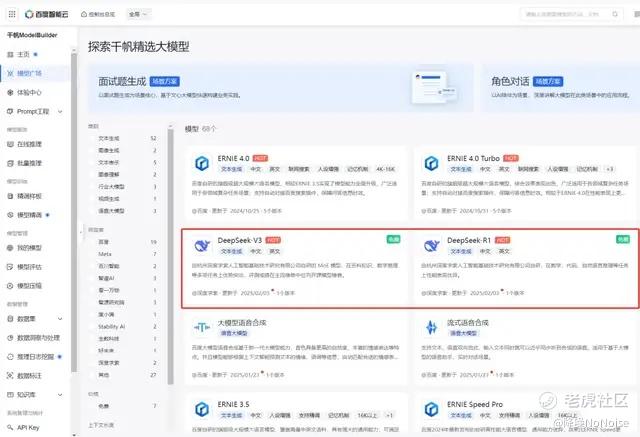The height and width of the screenshot is (437, 640).
Task: Click the ERNIE 4.0 Turbo logo icon
Action: tap(431, 163)
